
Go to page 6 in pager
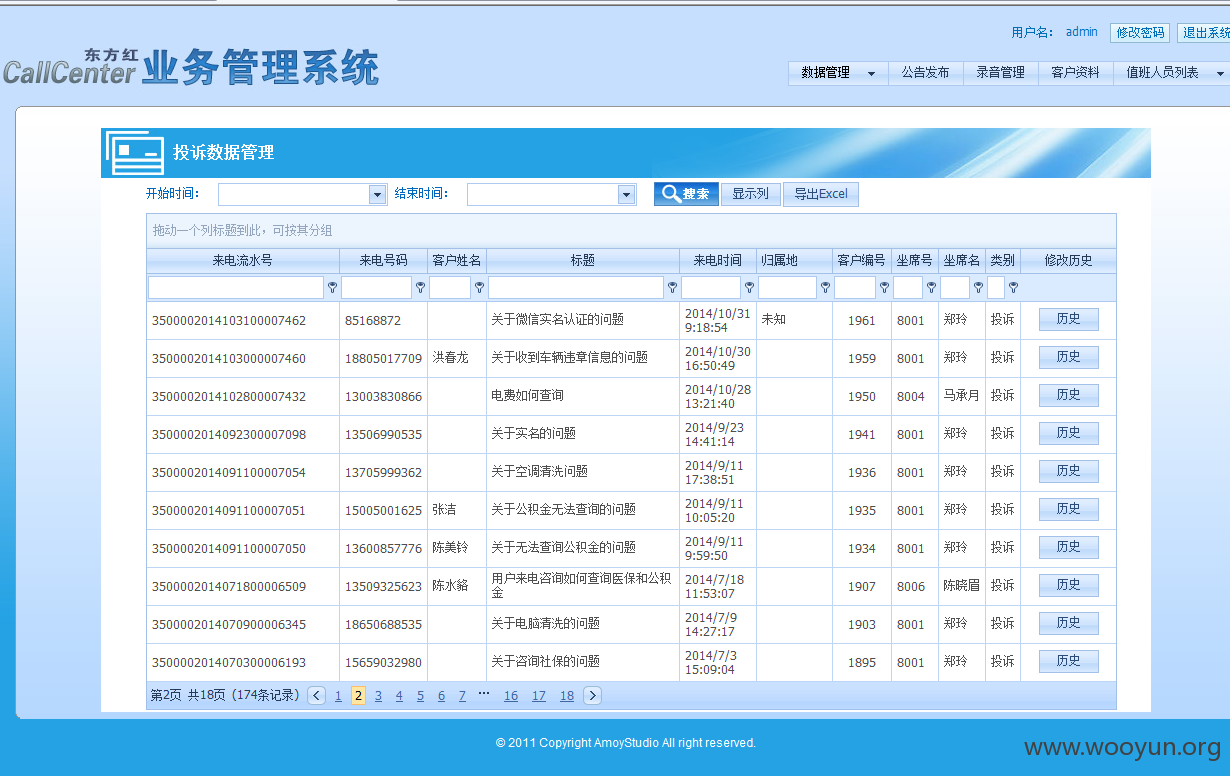coord(441,696)
